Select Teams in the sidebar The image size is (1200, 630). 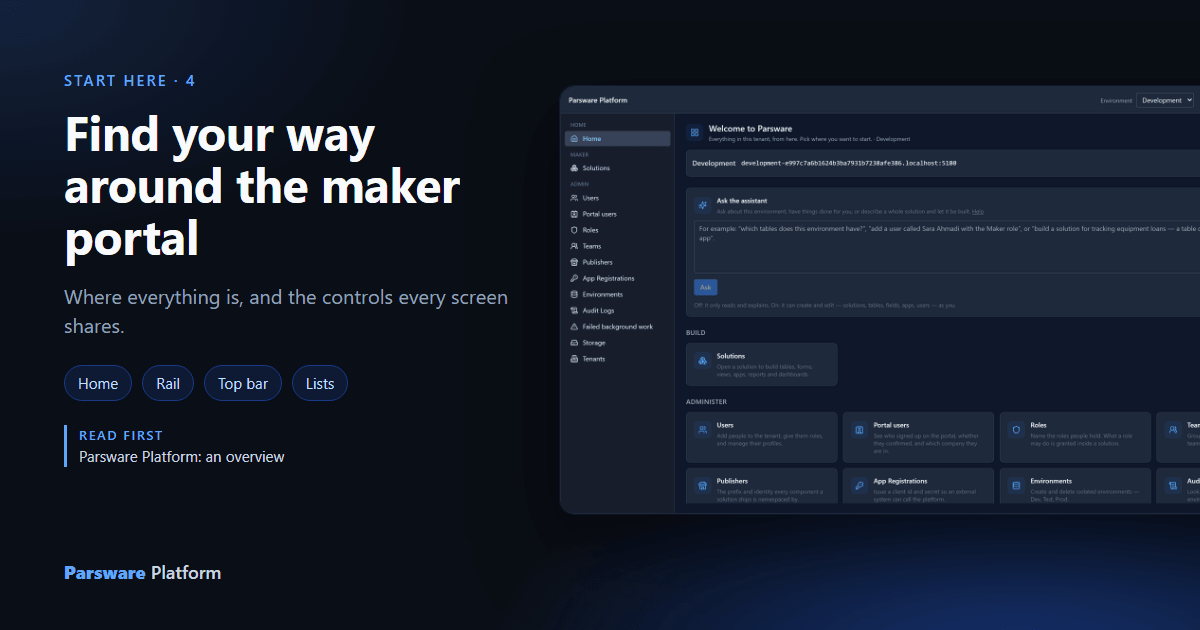pyautogui.click(x=617, y=246)
